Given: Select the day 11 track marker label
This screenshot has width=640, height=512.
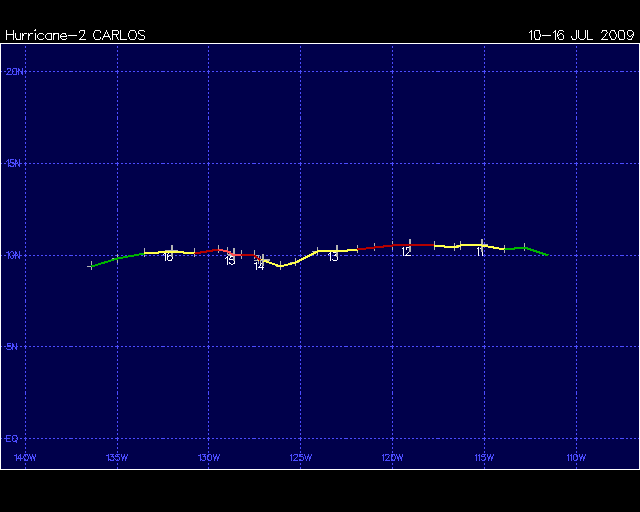Looking at the screenshot, I should [x=480, y=252].
